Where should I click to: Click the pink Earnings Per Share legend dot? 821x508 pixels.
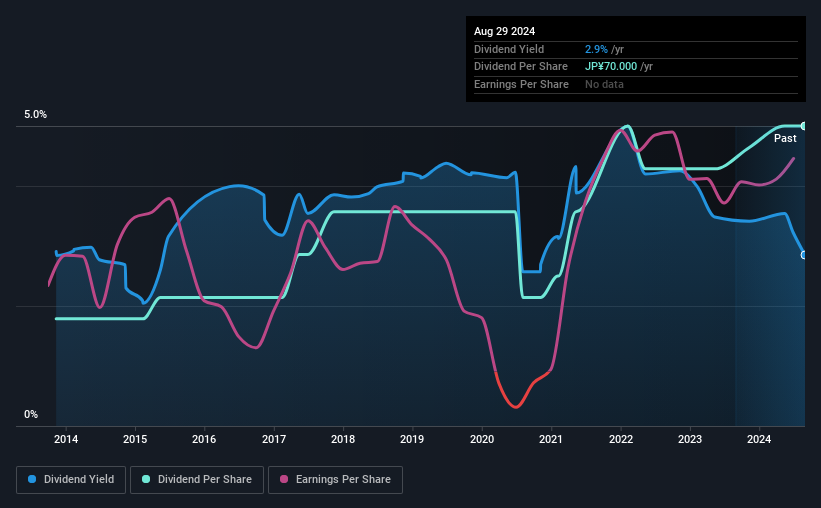click(x=284, y=480)
